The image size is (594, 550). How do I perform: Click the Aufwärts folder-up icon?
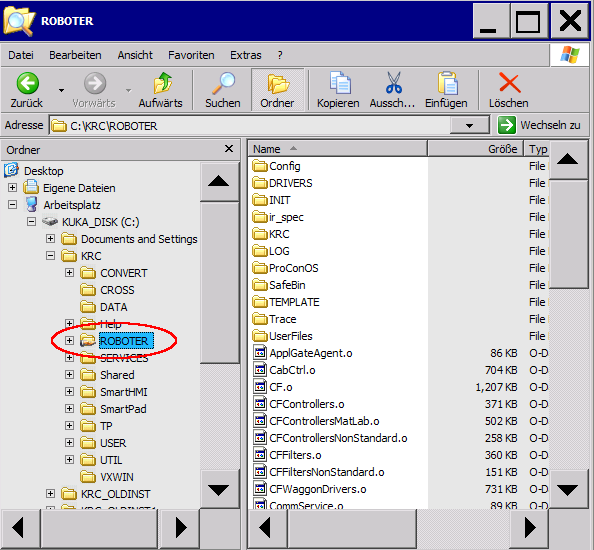[x=163, y=83]
